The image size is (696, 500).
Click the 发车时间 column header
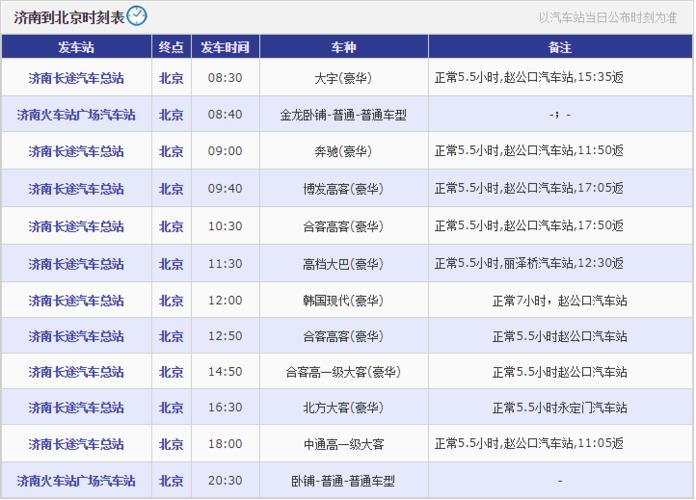225,47
